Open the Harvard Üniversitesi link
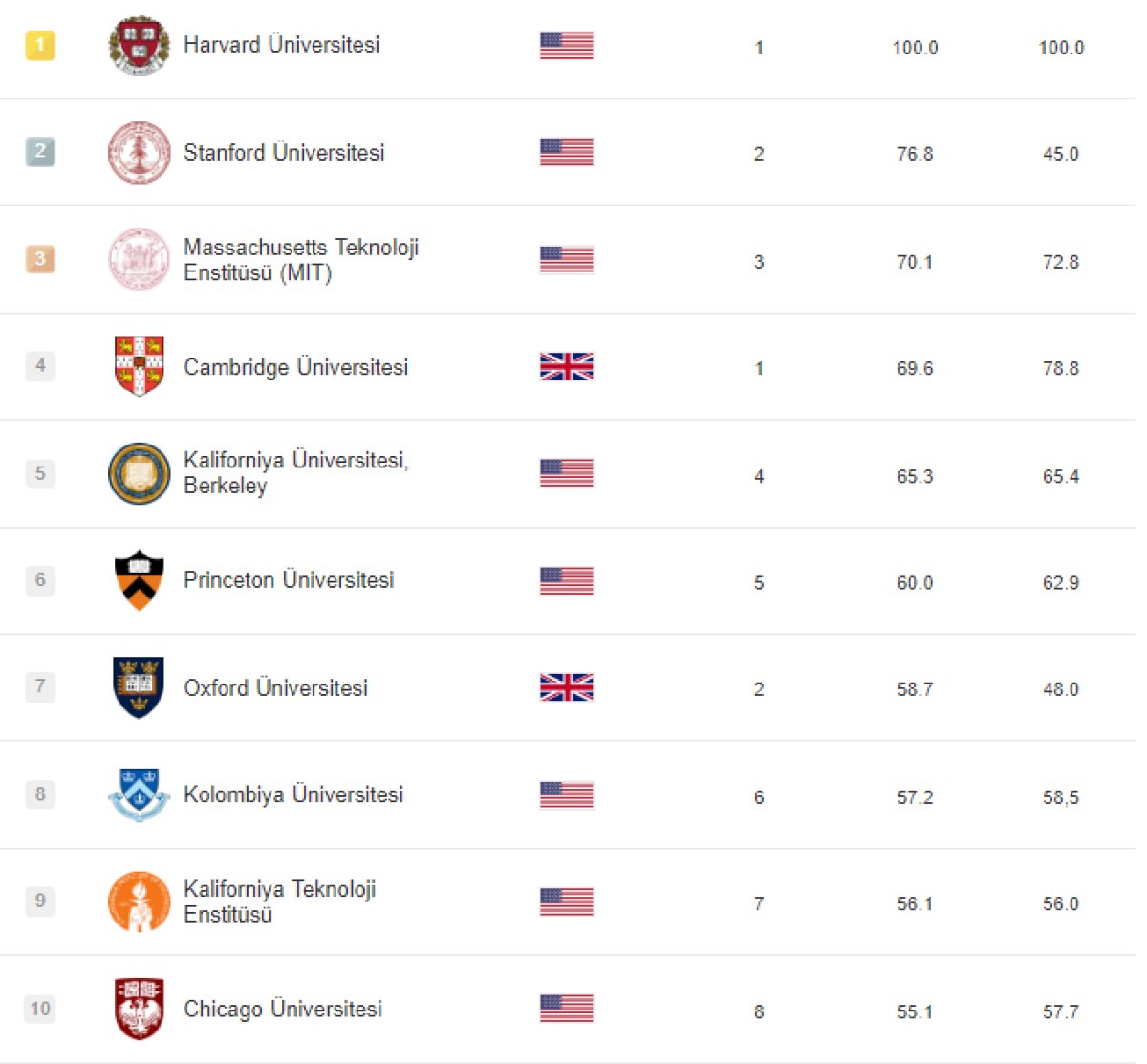The height and width of the screenshot is (1064, 1147). 281,45
